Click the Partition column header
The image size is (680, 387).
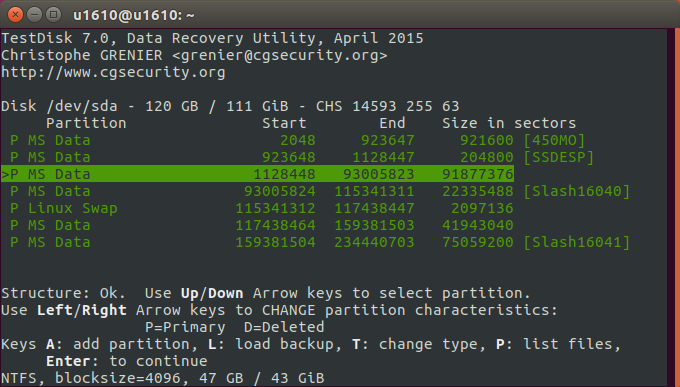[x=86, y=123]
